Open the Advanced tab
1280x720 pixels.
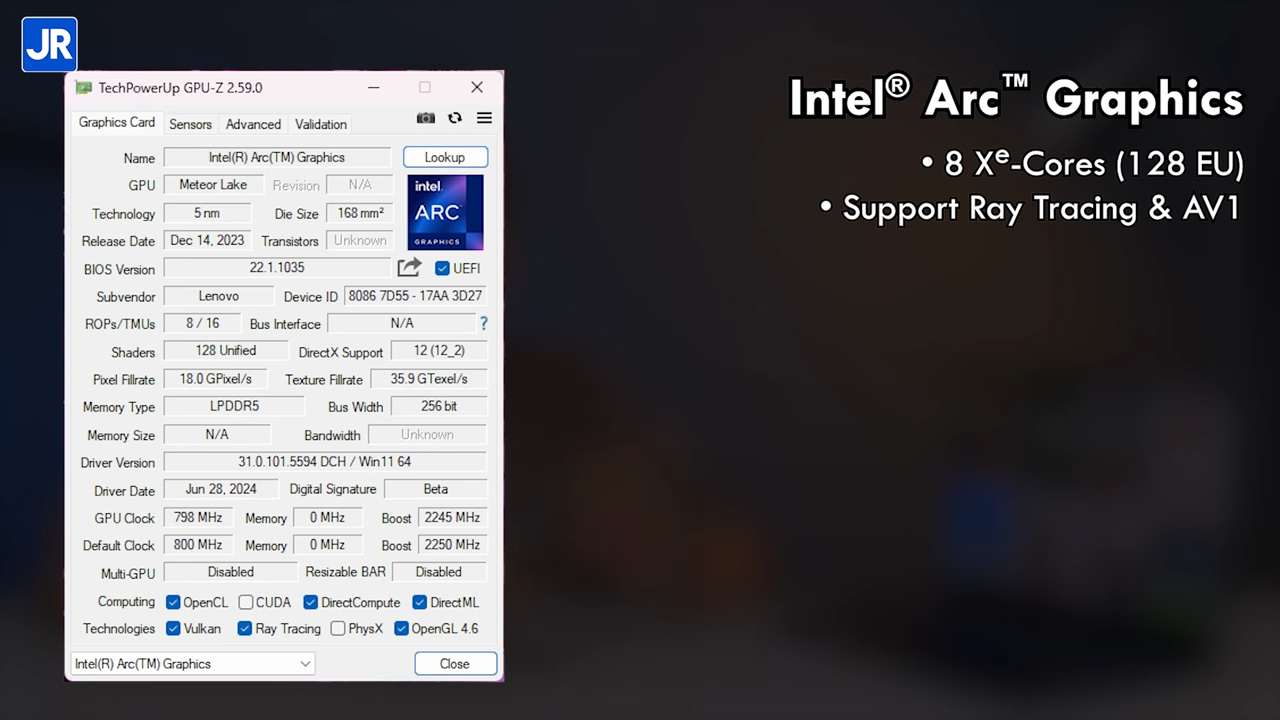point(253,124)
